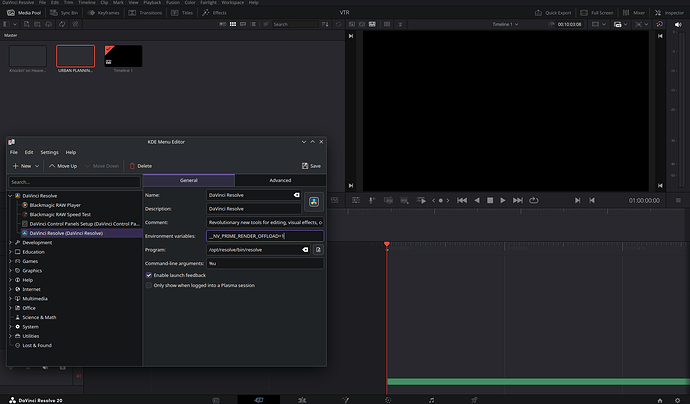
Task: Click the media pool Search field
Action: (295, 24)
